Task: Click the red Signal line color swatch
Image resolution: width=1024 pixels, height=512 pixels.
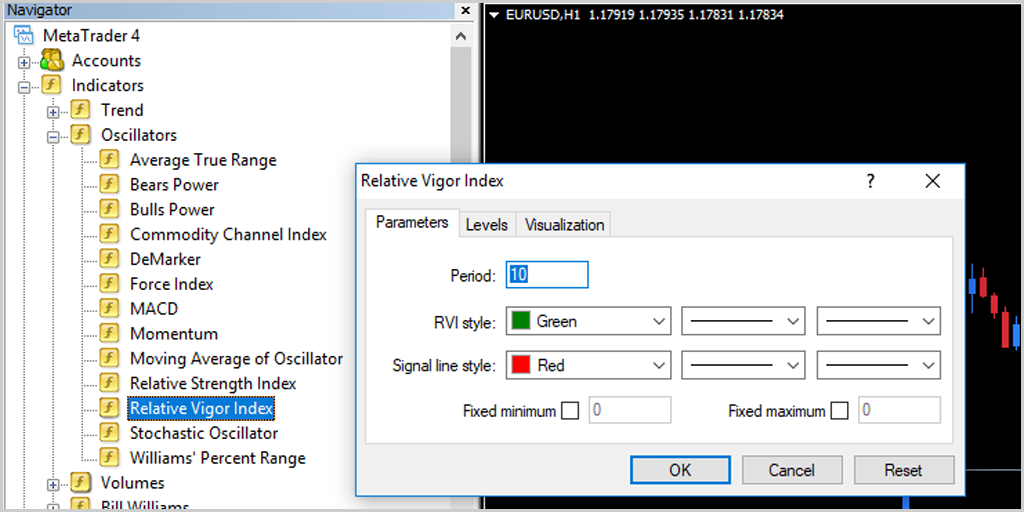Action: [520, 366]
